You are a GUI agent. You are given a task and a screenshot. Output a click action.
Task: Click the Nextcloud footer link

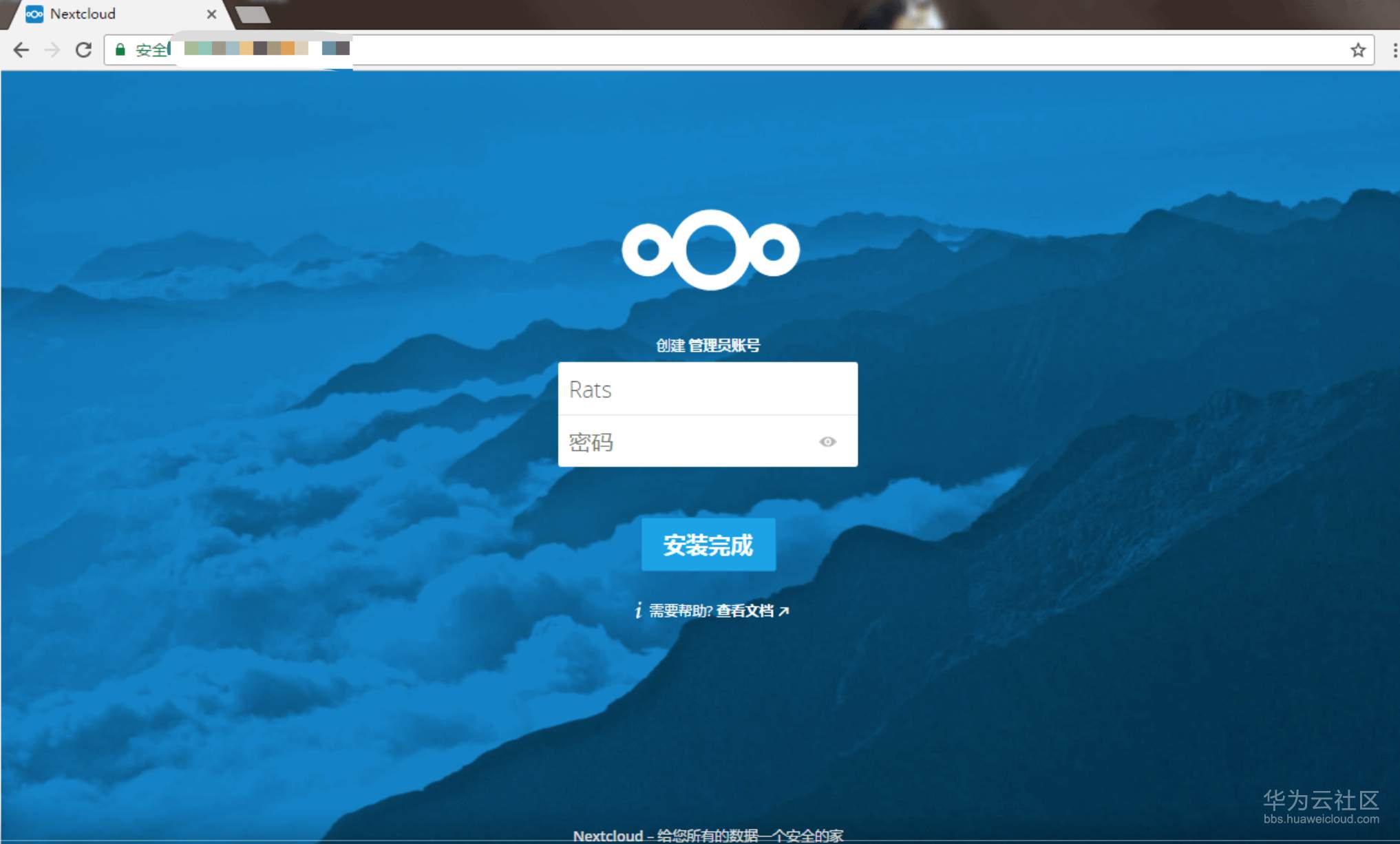pyautogui.click(x=608, y=835)
